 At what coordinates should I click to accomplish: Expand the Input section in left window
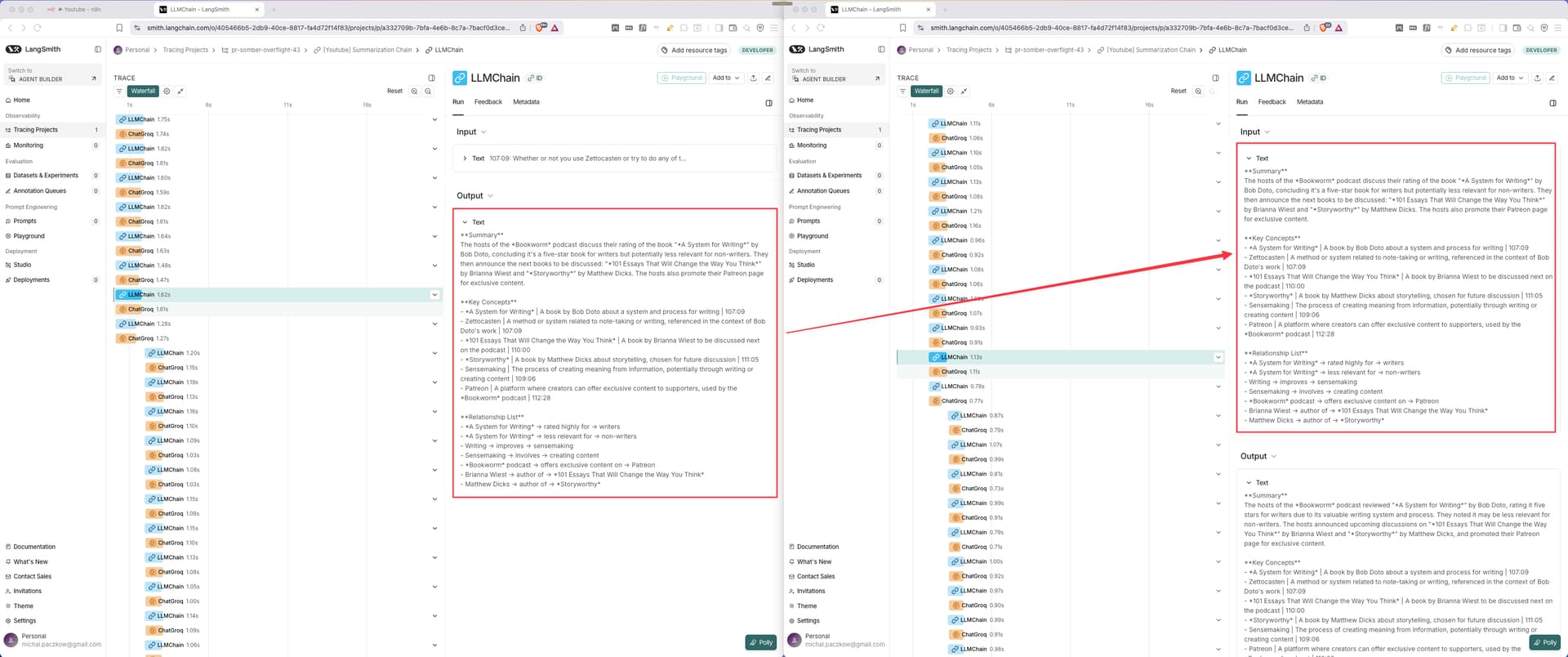(x=471, y=132)
